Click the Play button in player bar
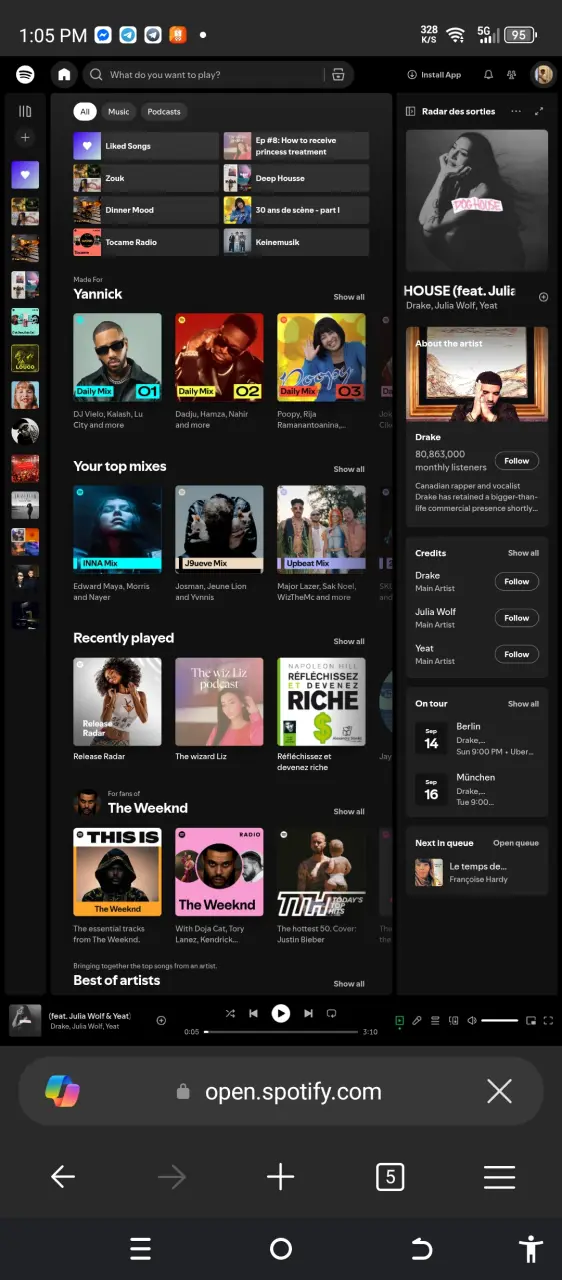562x1280 pixels. point(281,1013)
